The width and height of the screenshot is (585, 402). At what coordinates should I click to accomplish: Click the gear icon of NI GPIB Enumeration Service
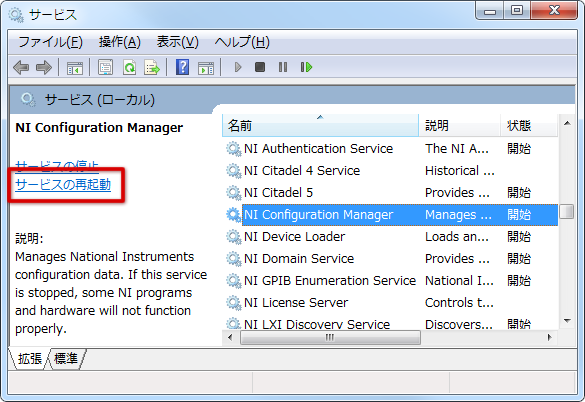click(x=234, y=281)
